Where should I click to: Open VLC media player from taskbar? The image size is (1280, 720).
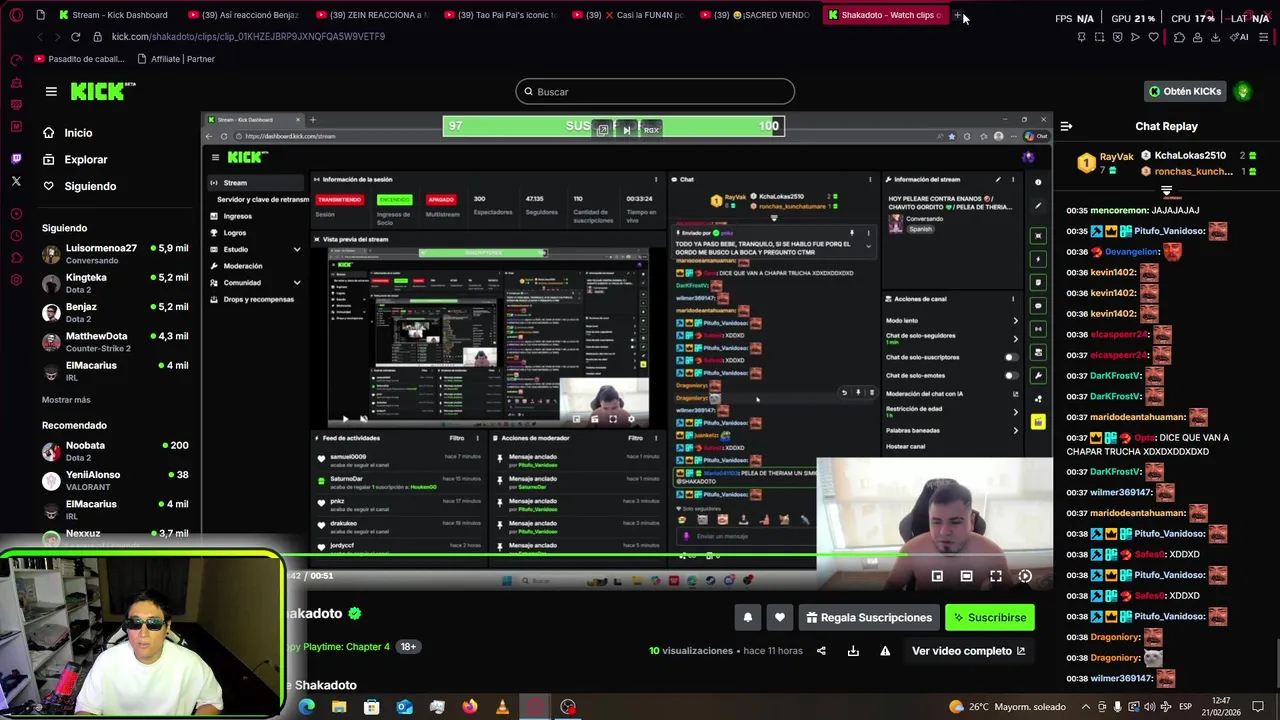coord(502,707)
